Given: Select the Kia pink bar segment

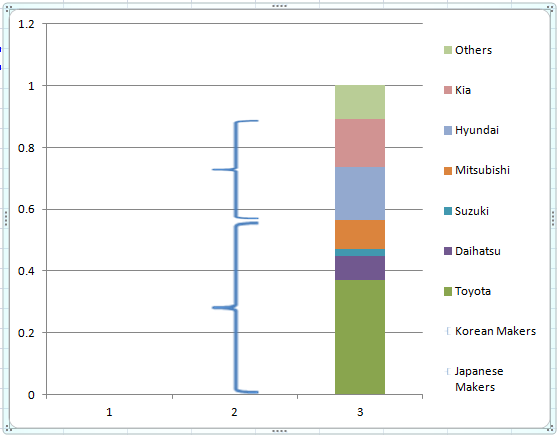Looking at the screenshot, I should [x=360, y=143].
